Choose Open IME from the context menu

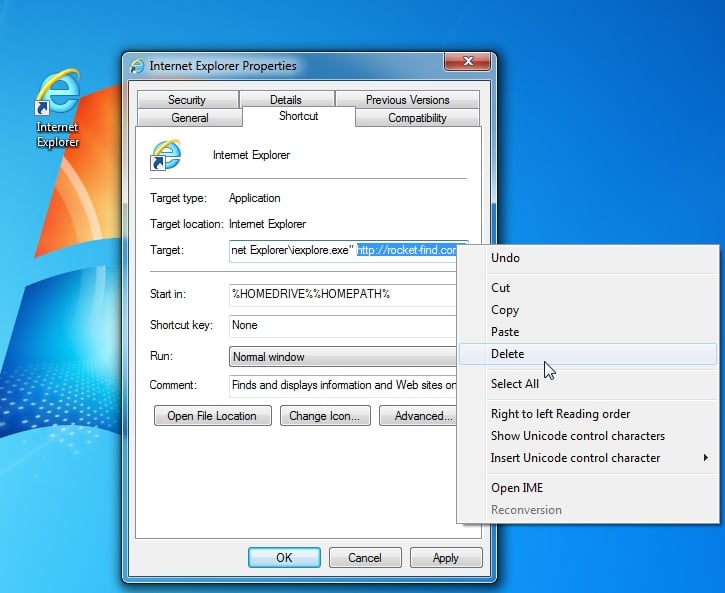[588, 488]
